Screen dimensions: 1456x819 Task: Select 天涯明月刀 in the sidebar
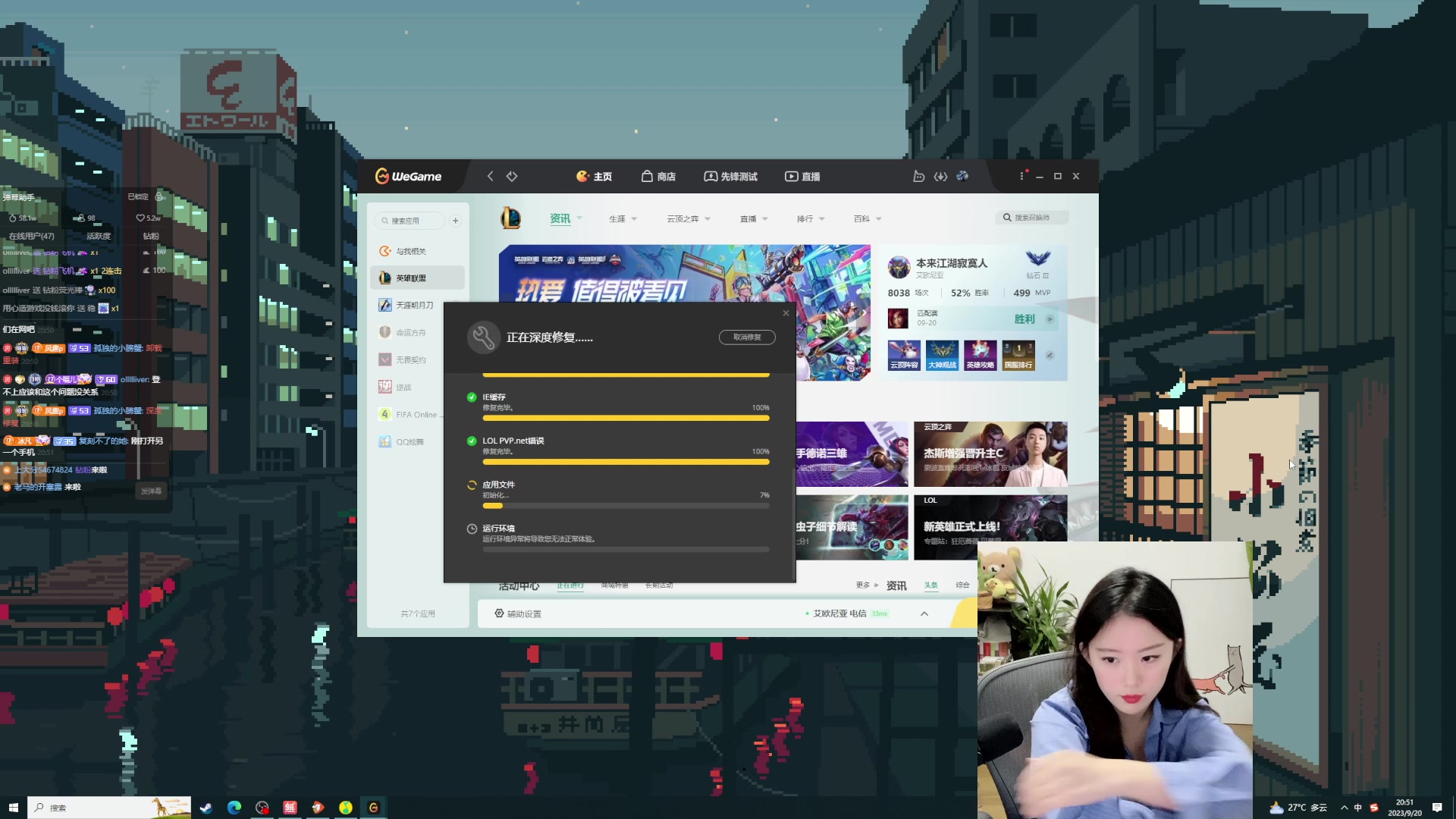click(417, 305)
